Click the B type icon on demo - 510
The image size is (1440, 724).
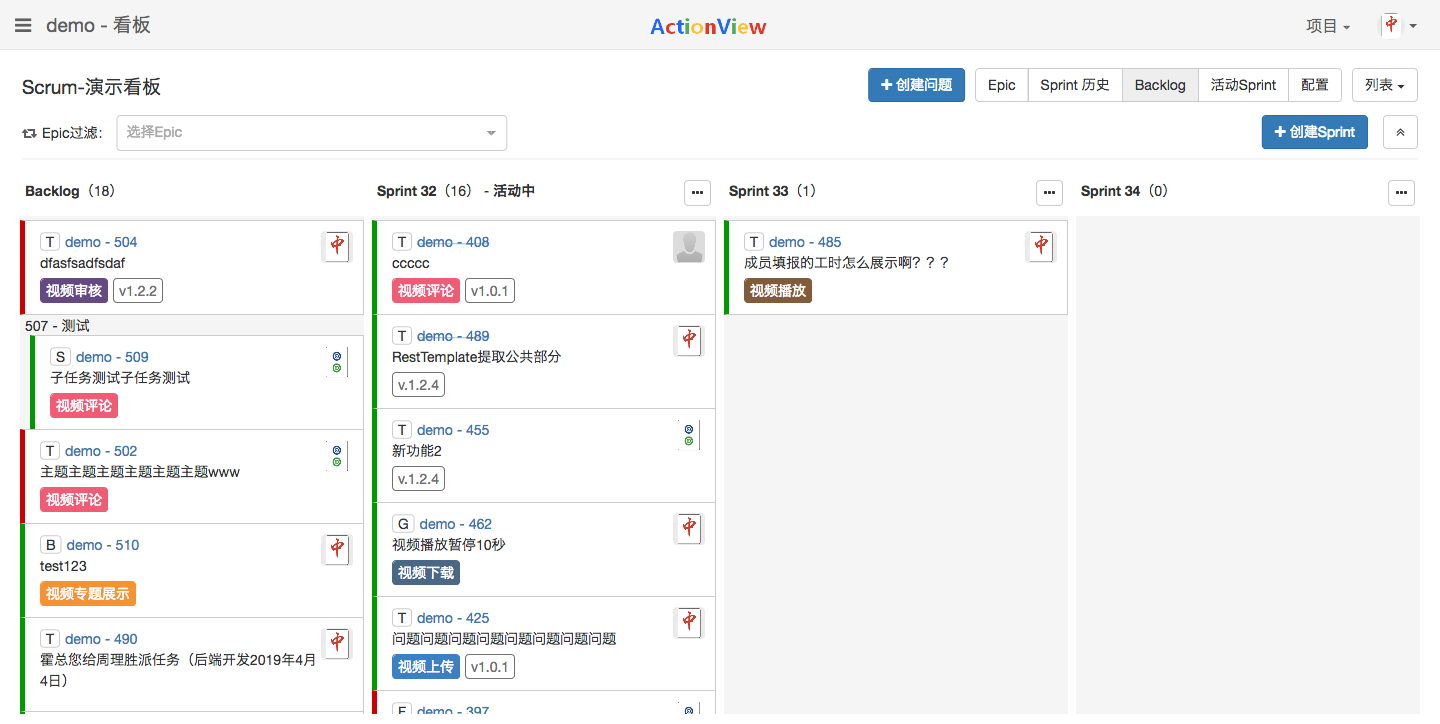(x=50, y=545)
